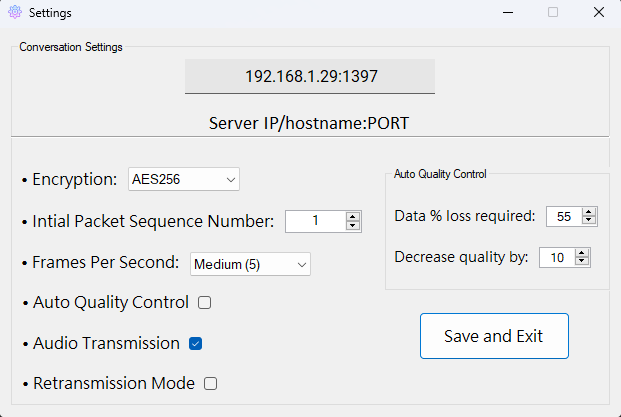Viewport: 621px width, 417px height.
Task: Minimize the Settings window
Action: pyautogui.click(x=506, y=13)
